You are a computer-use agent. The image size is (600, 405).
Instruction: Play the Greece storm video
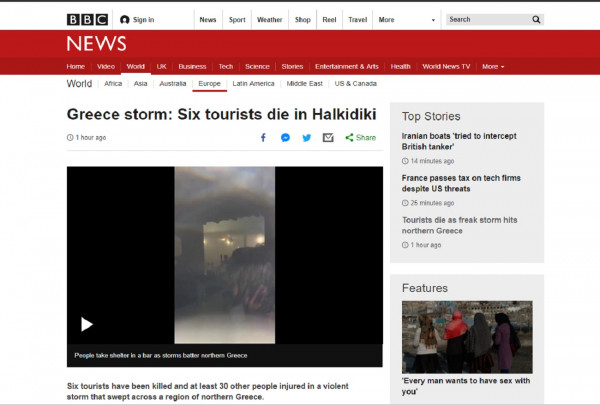pos(87,323)
